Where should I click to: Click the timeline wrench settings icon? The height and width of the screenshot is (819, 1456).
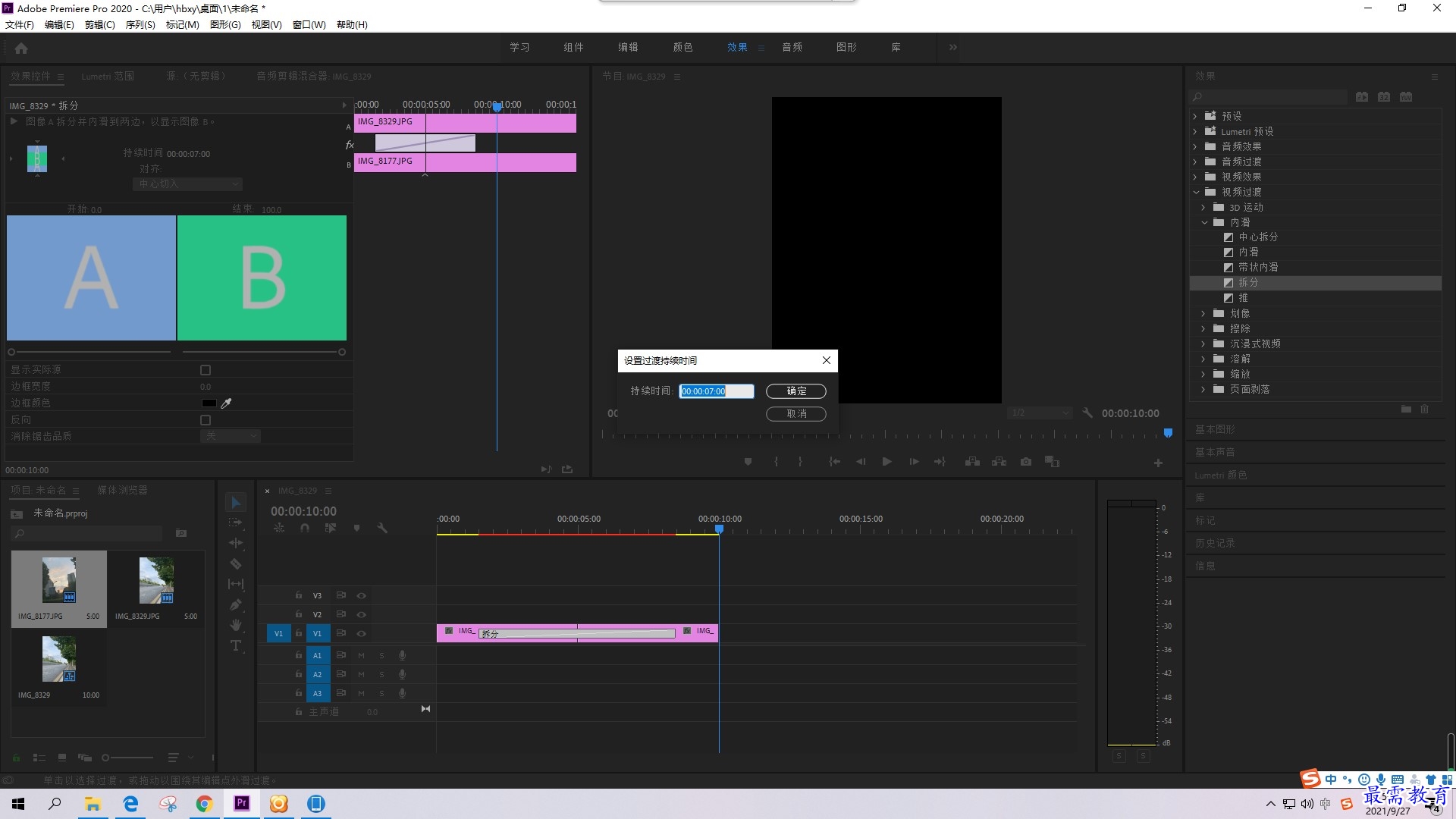click(x=382, y=528)
